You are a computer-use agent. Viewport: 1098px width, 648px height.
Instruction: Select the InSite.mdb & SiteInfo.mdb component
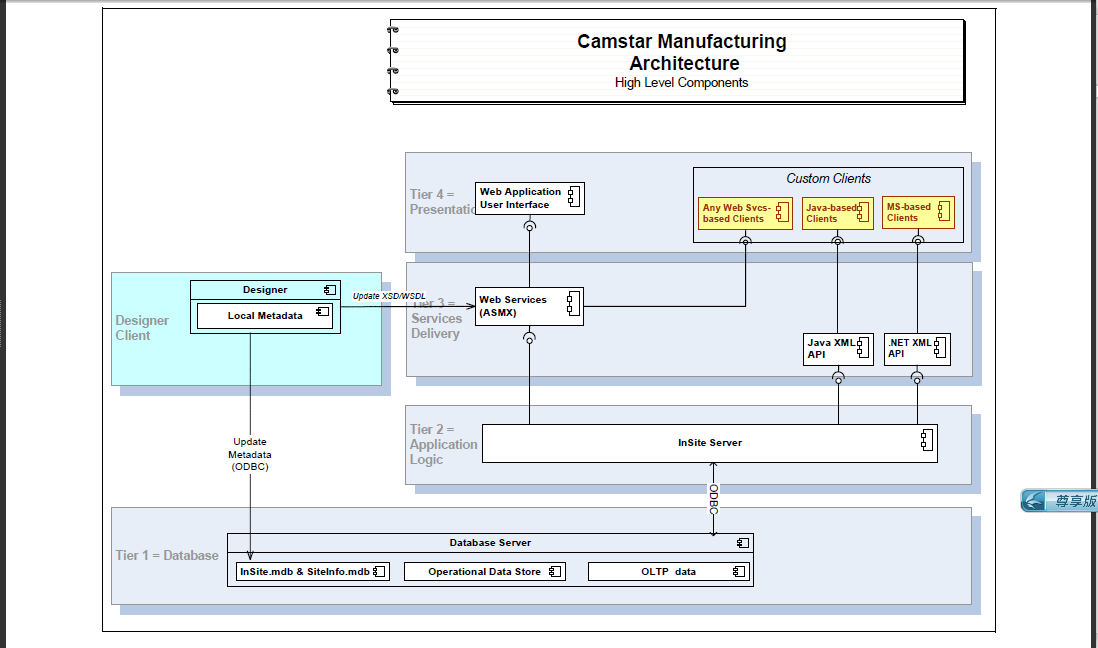click(x=311, y=572)
